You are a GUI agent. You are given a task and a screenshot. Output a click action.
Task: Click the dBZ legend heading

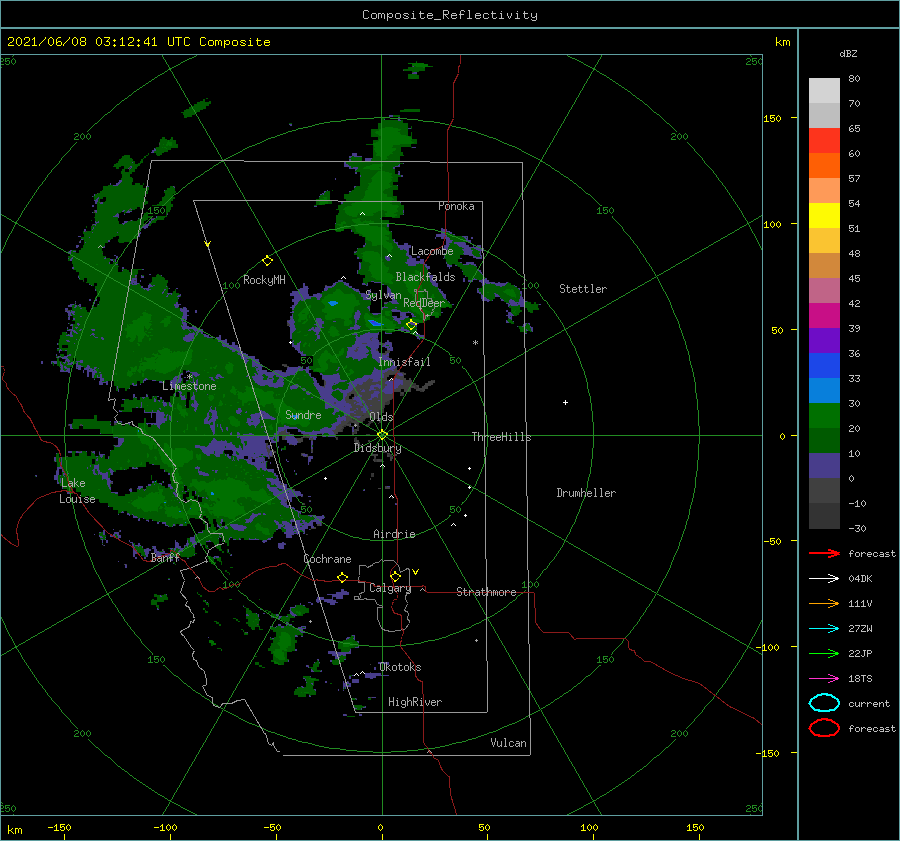click(848, 53)
